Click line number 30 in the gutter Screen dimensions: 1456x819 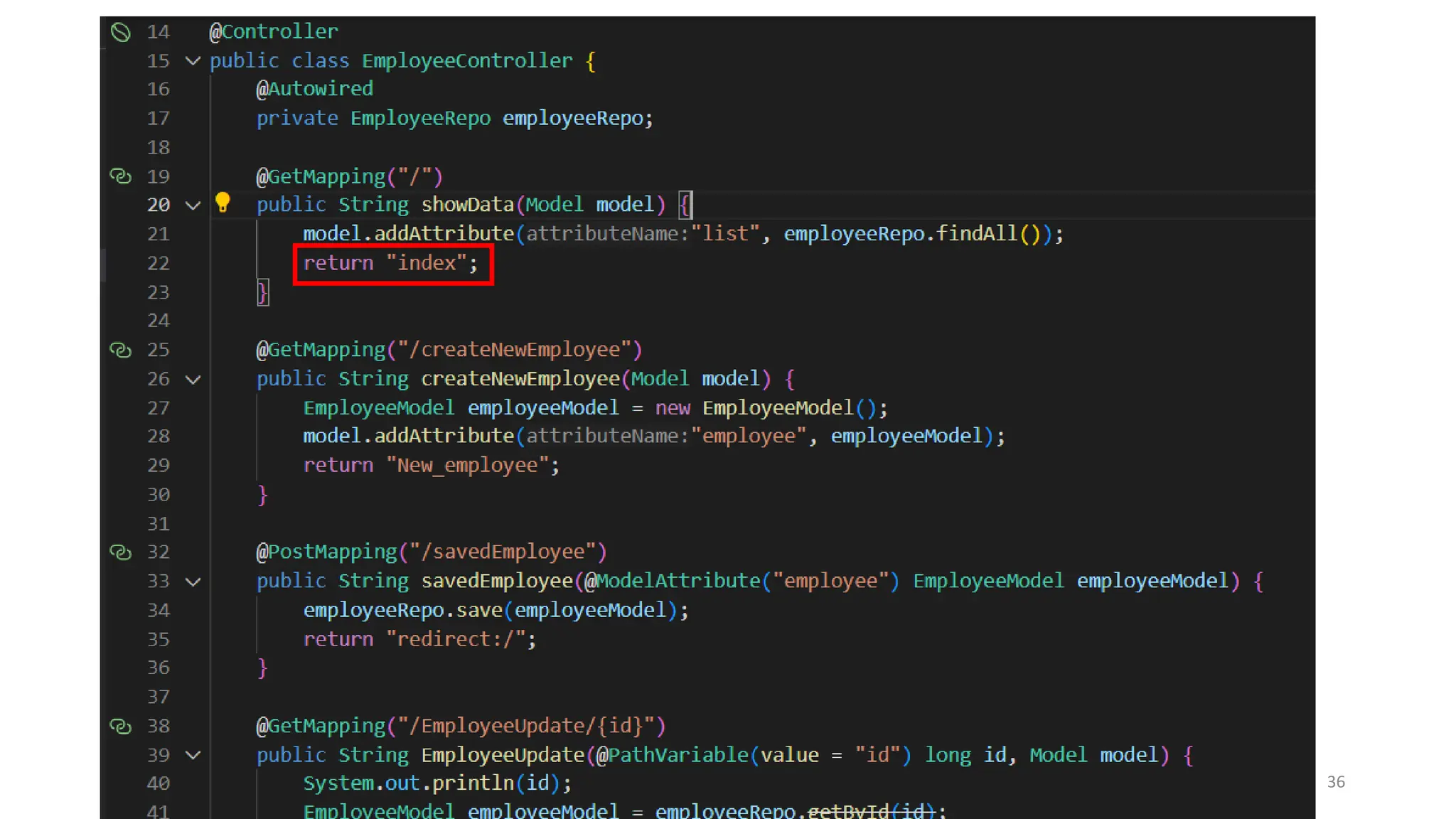(x=158, y=494)
